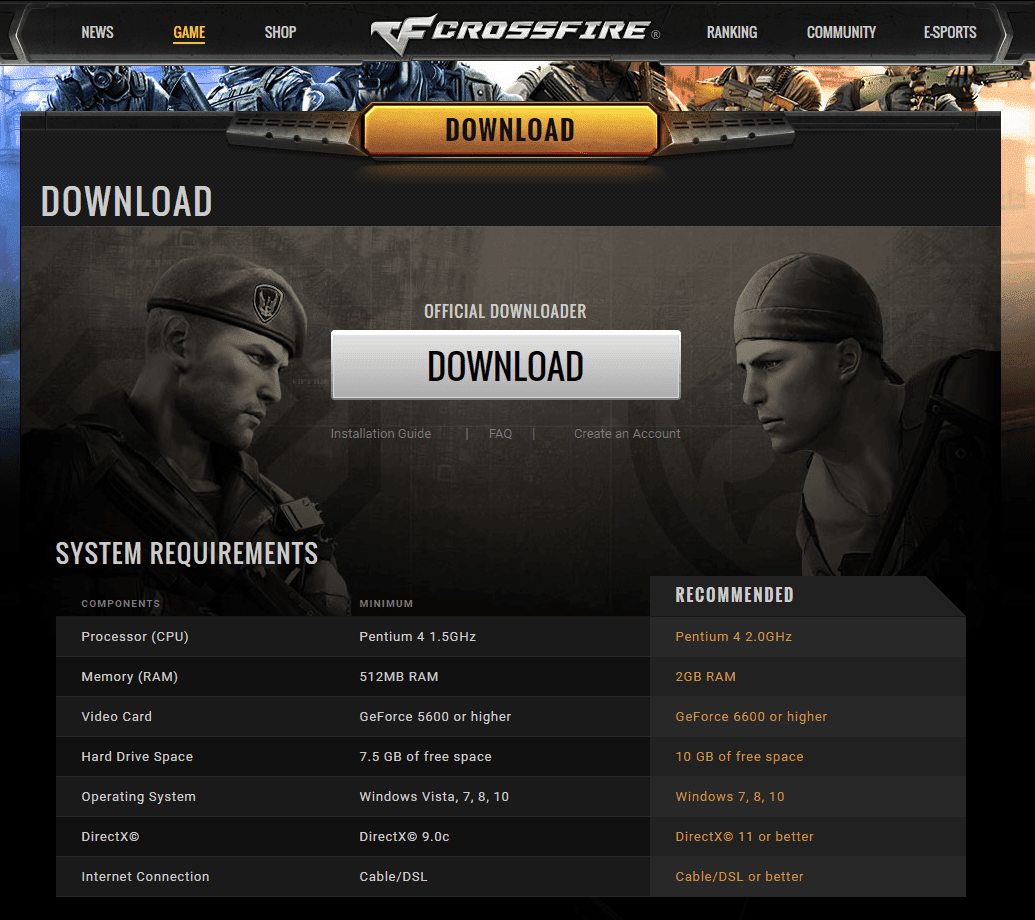Click the SYSTEM REQUIREMENTS heading
This screenshot has height=920, width=1035.
pyautogui.click(x=187, y=553)
